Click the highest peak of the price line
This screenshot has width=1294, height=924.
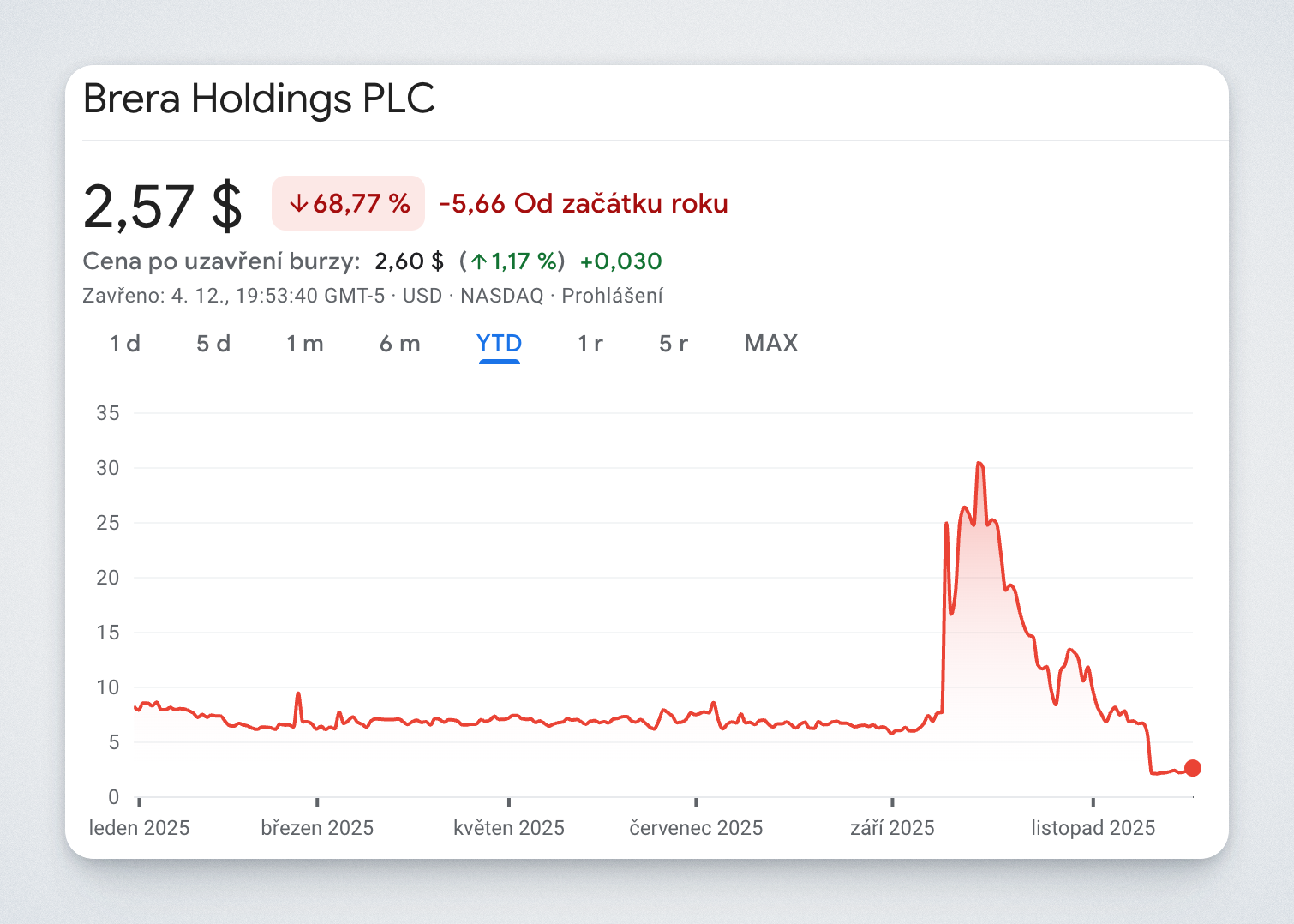pos(979,464)
